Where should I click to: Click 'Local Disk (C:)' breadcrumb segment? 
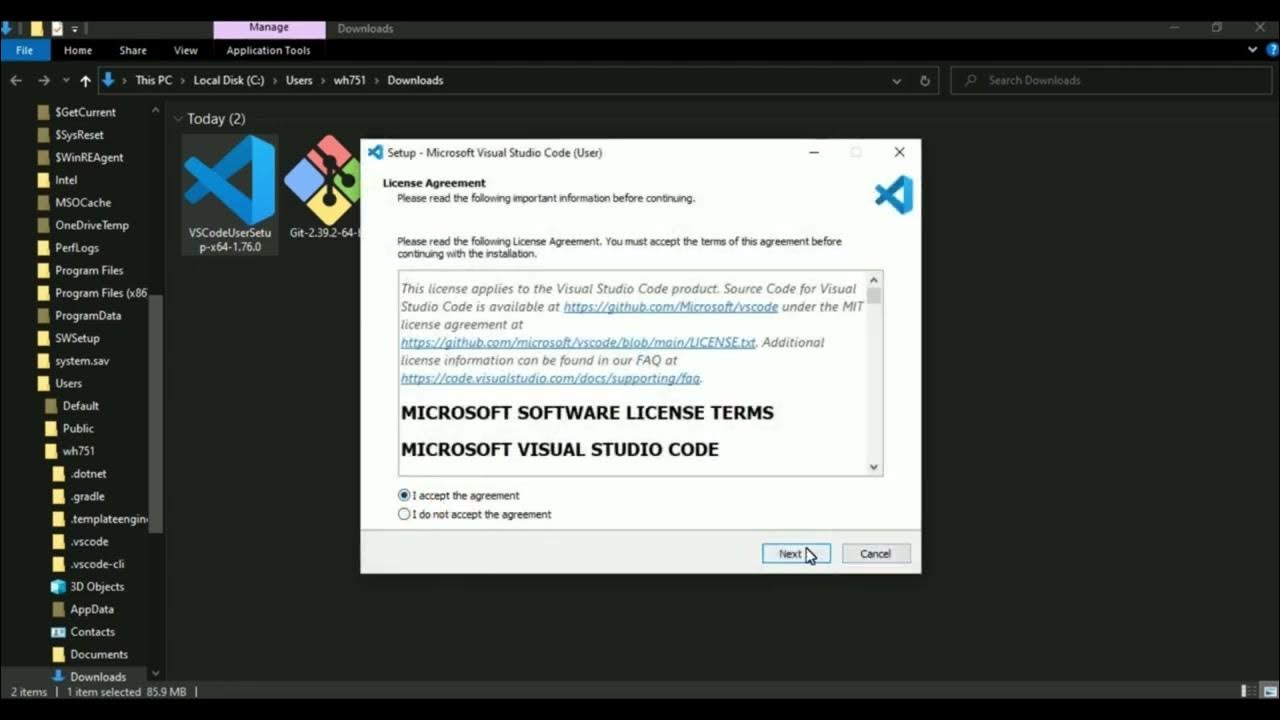(230, 80)
